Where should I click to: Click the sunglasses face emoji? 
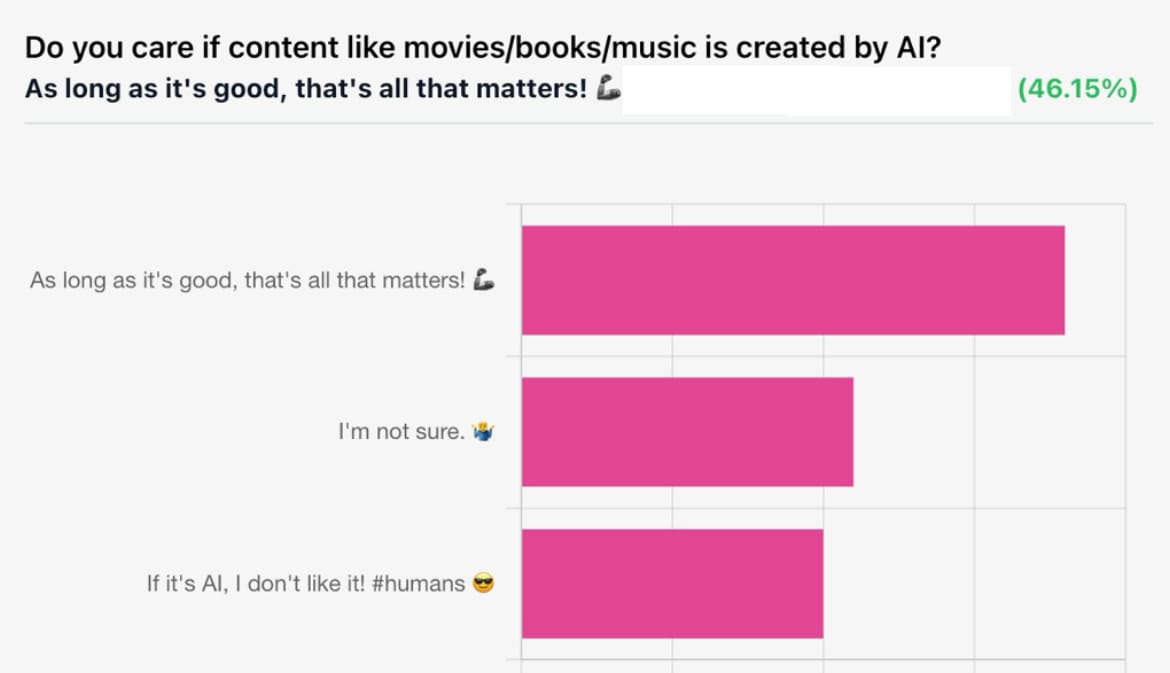(484, 583)
